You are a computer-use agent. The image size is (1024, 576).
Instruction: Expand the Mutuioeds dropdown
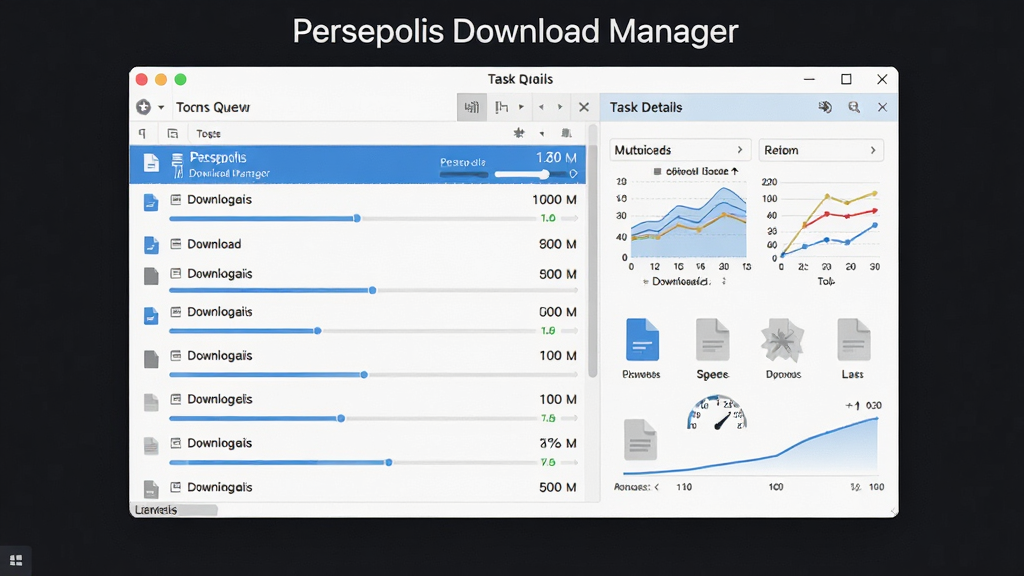[680, 150]
